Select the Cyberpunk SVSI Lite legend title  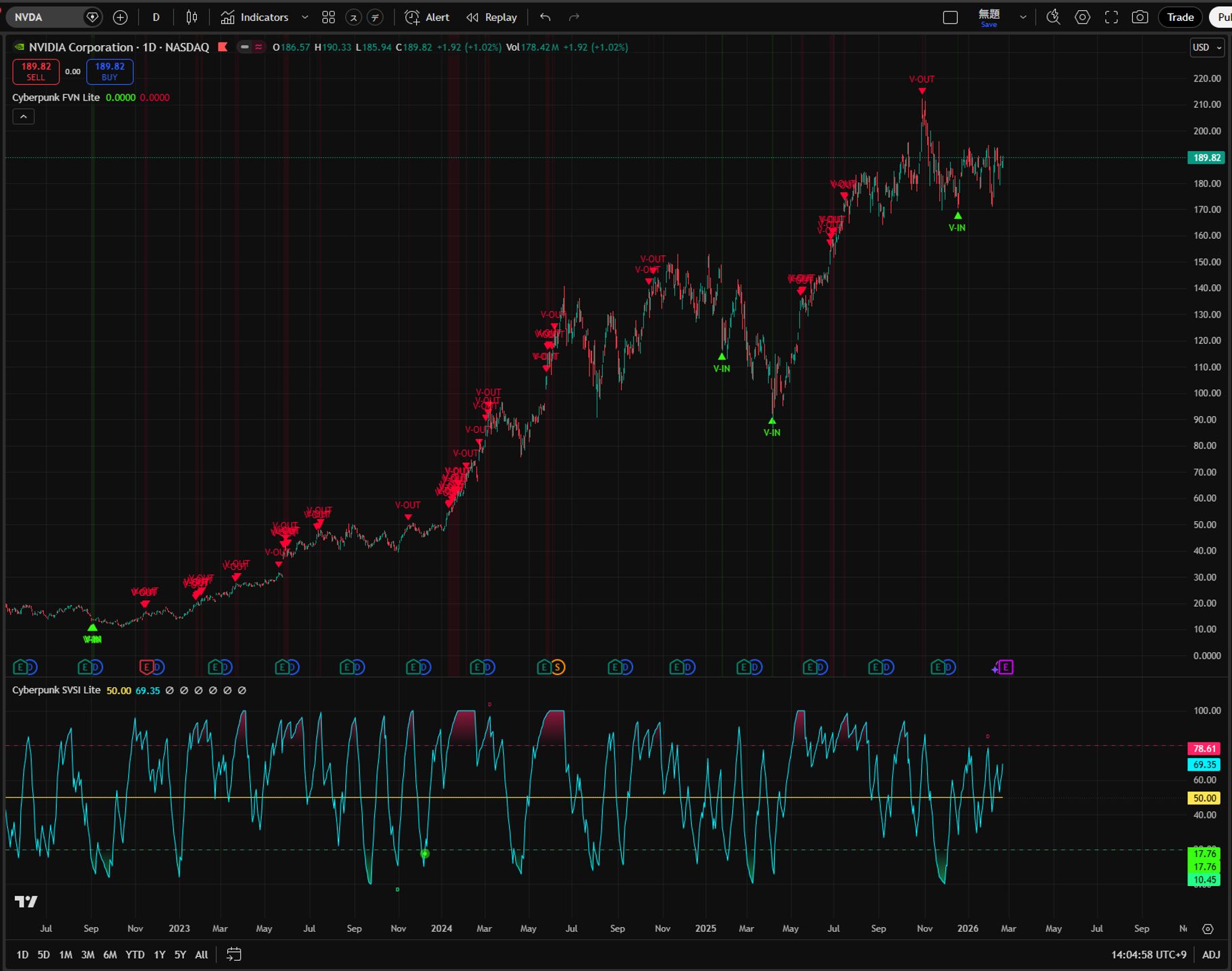click(x=57, y=690)
